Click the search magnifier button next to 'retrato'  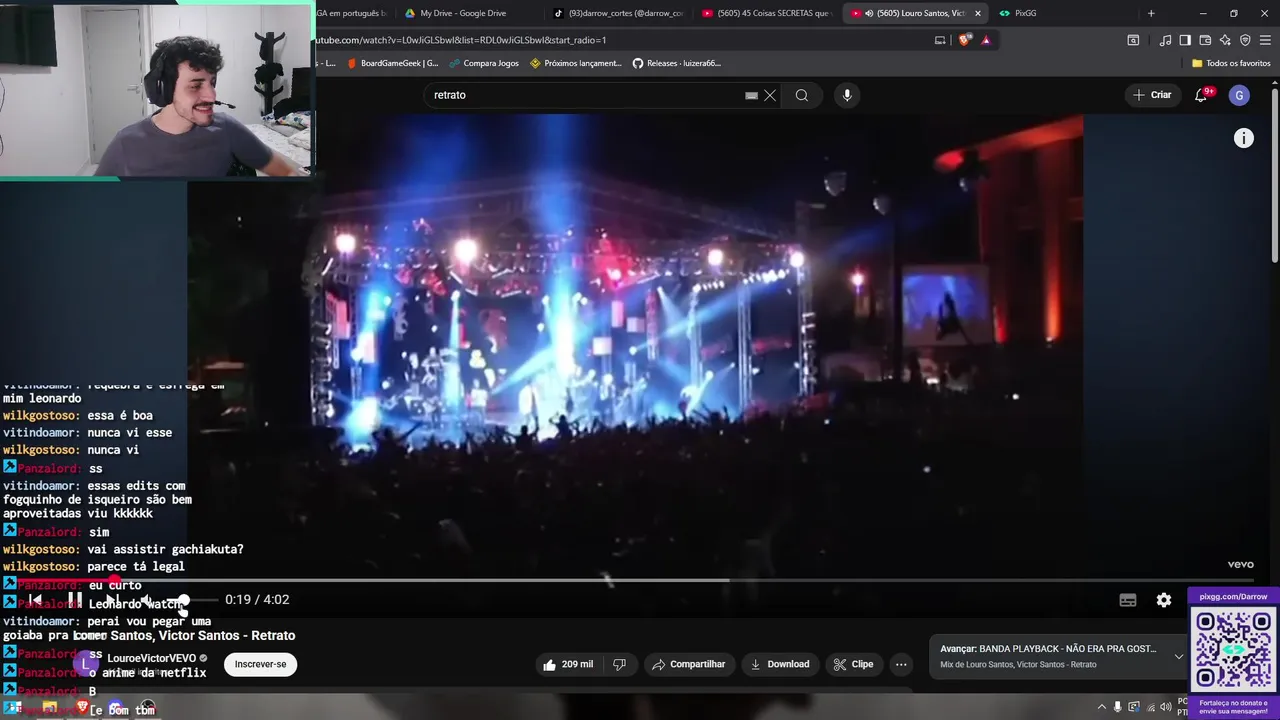(x=802, y=95)
